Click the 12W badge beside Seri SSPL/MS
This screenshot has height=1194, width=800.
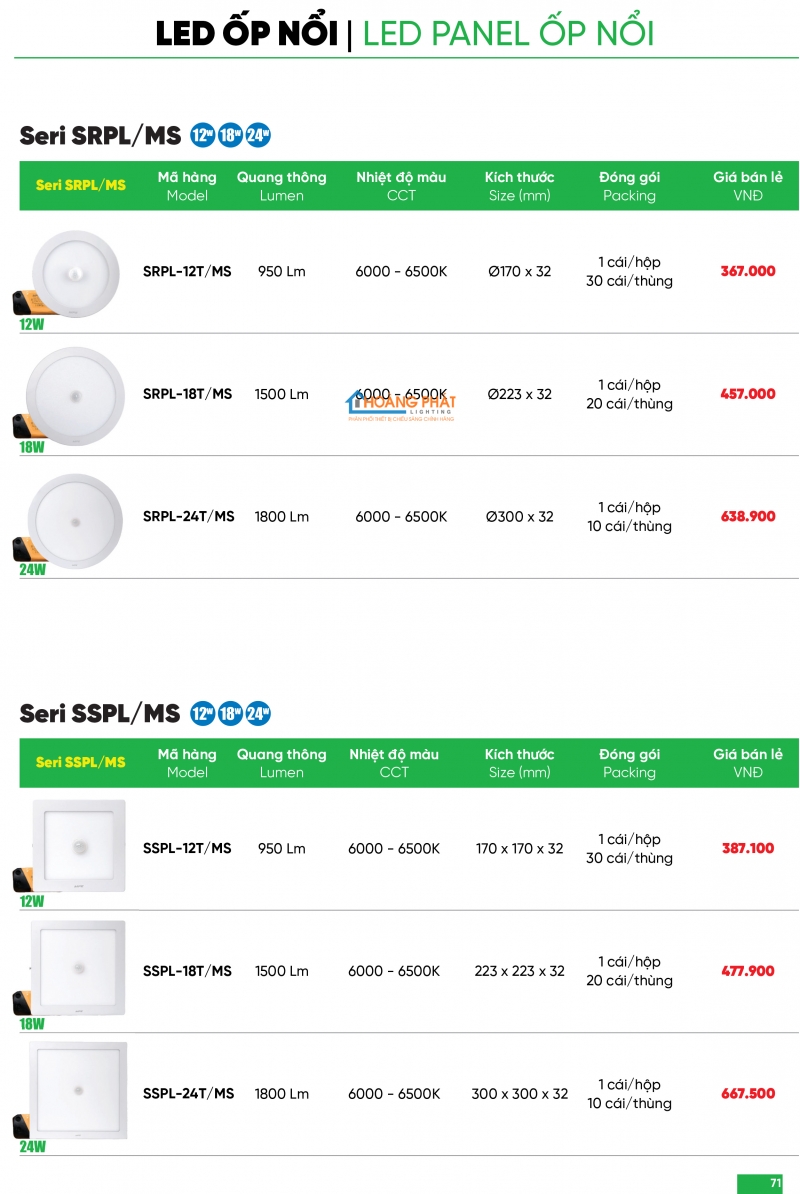(202, 713)
